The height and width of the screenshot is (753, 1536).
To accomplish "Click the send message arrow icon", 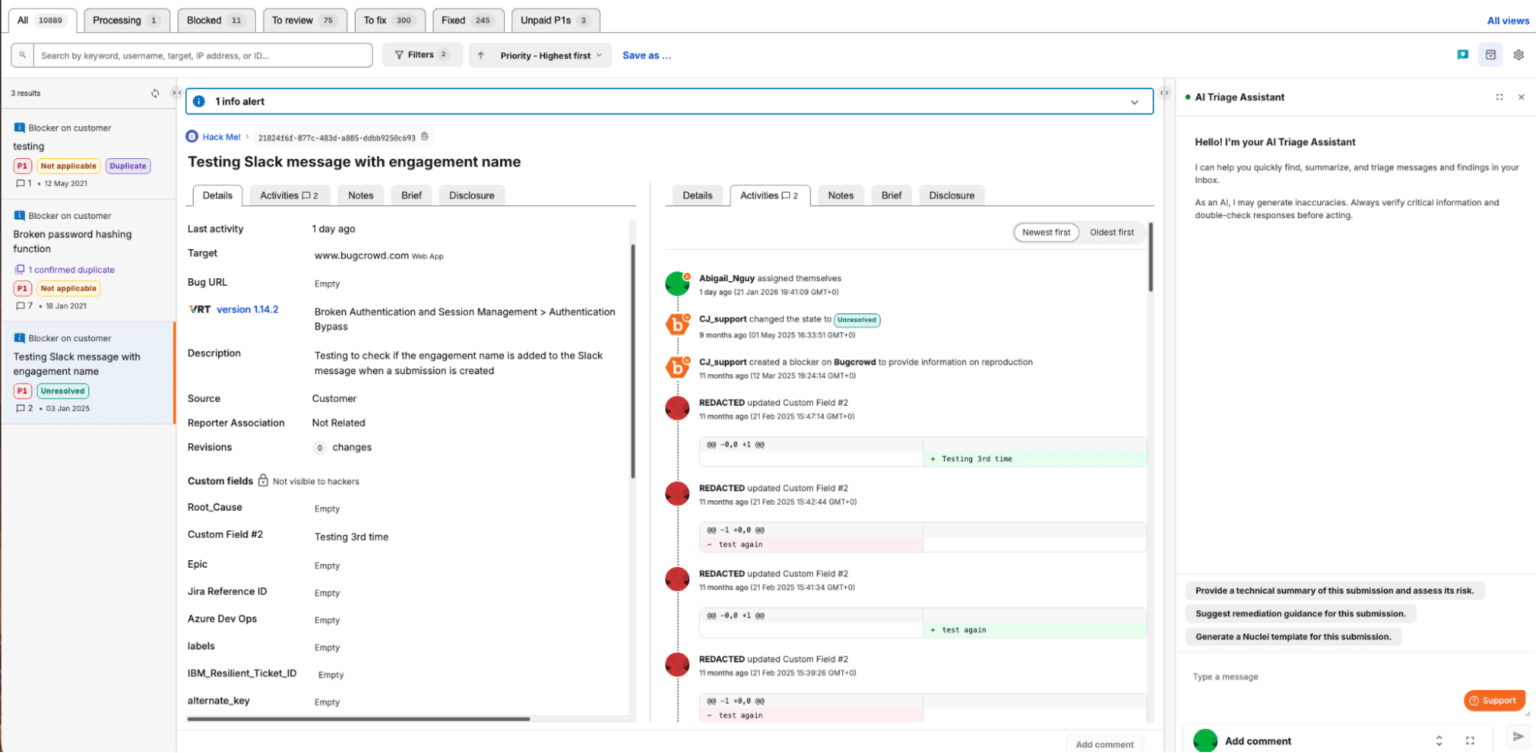I will pyautogui.click(x=1518, y=736).
